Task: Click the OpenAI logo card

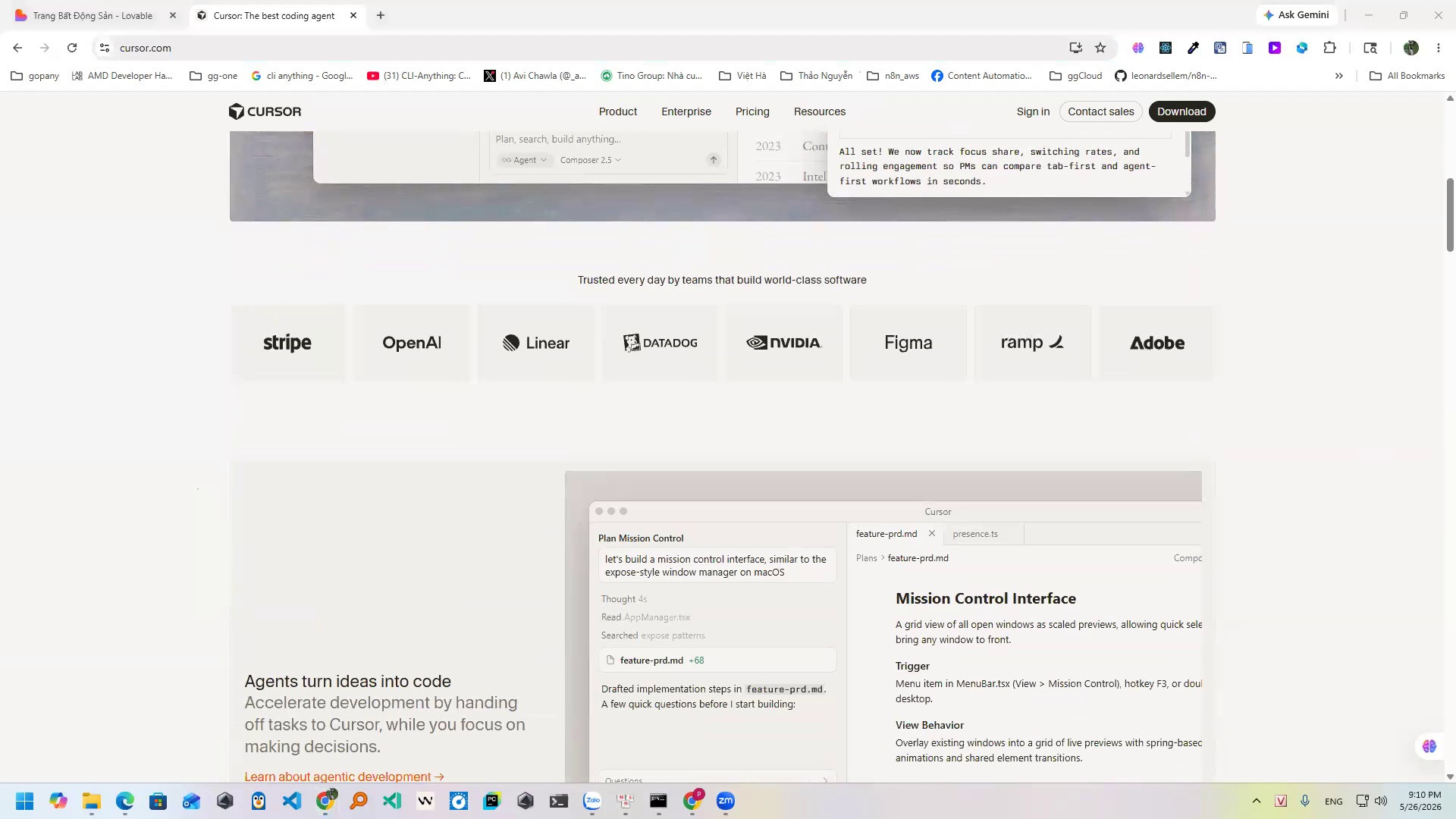Action: tap(412, 343)
